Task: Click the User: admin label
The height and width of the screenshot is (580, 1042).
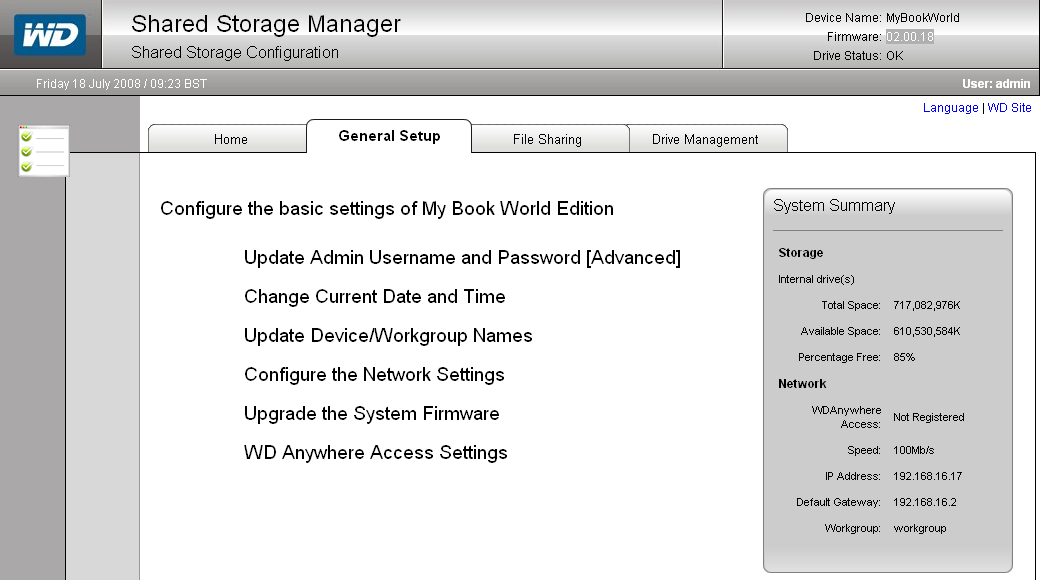Action: 996,84
